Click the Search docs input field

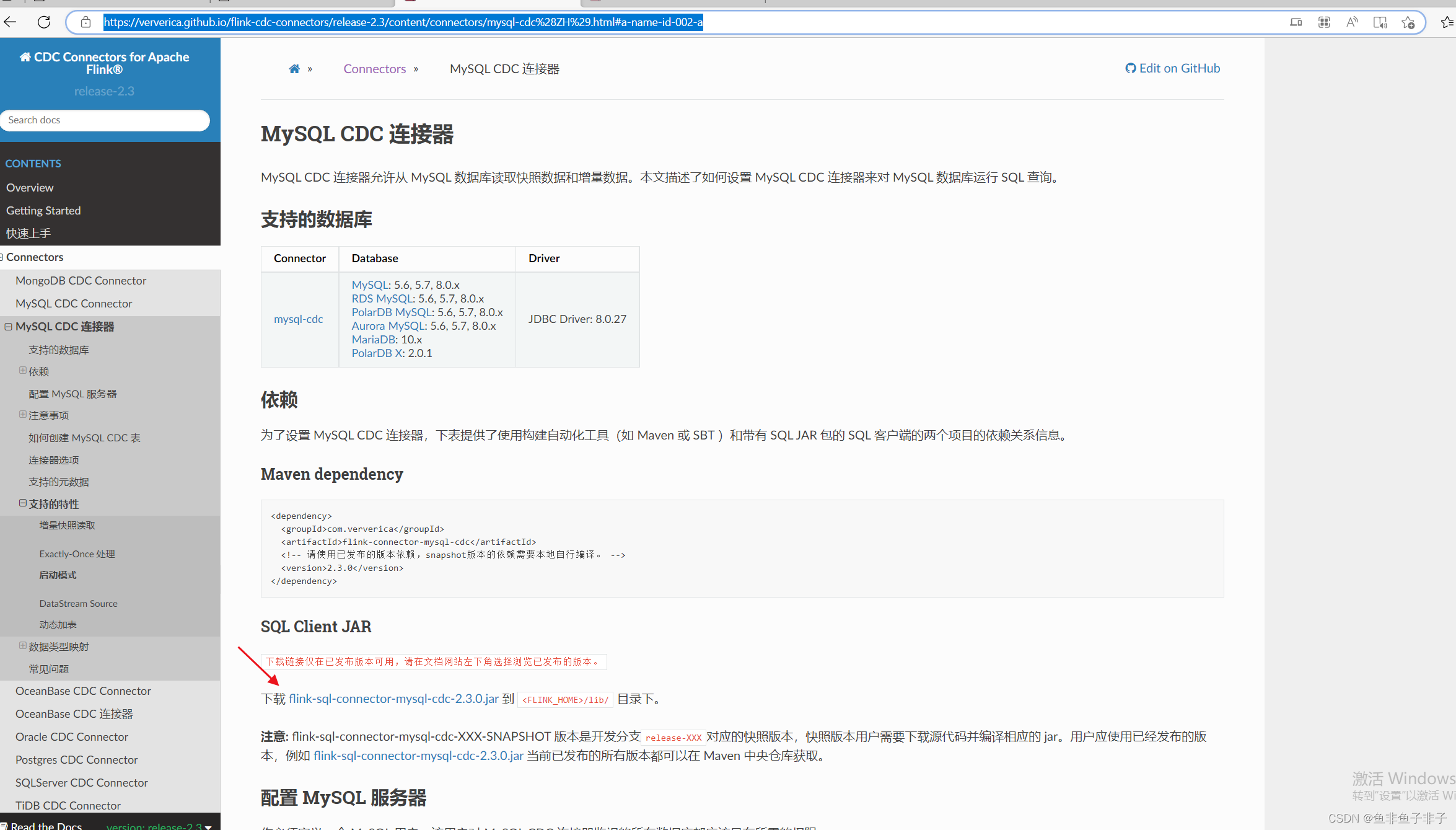105,120
